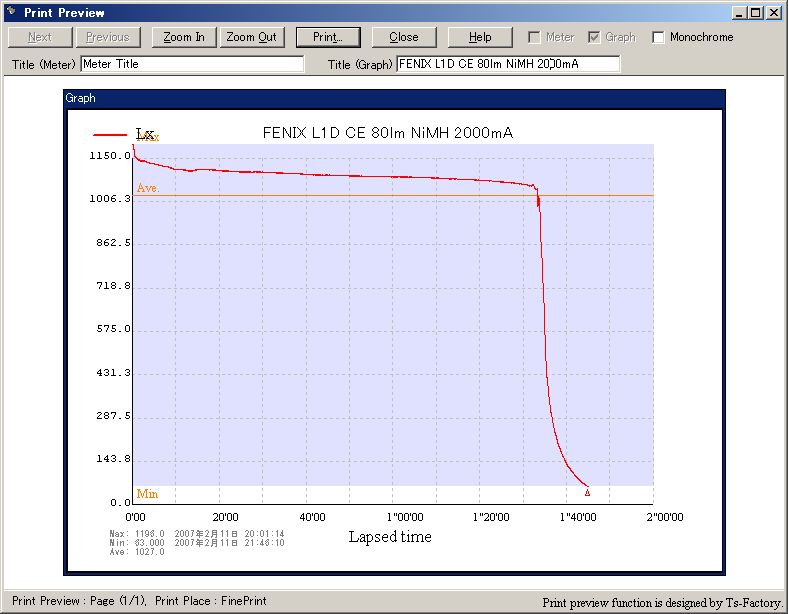The width and height of the screenshot is (788, 614).
Task: Click the Max: 1198.0 statistics line
Action: (197, 534)
